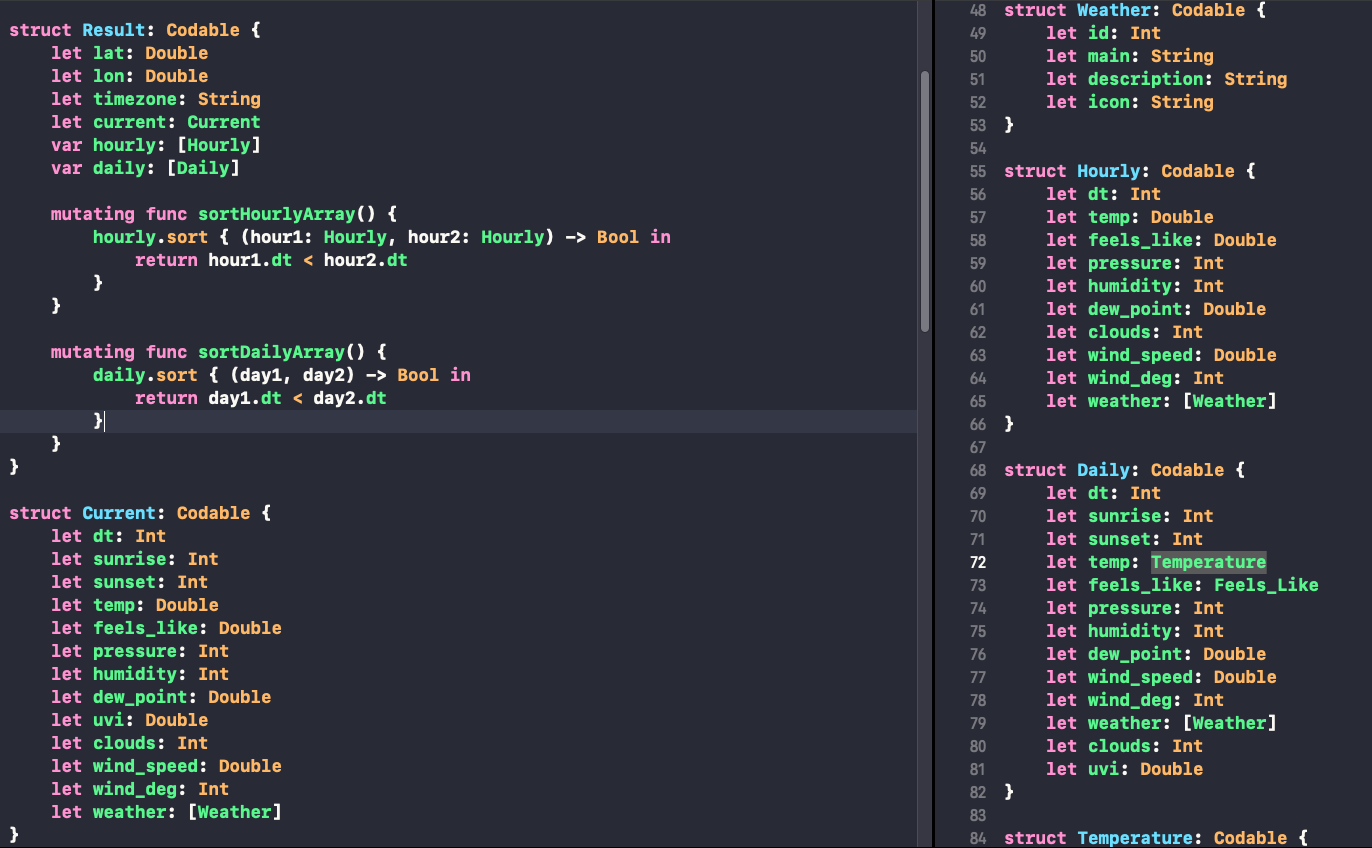Viewport: 1372px width, 848px height.
Task: Click 'Hourly' struct name on line 55
Action: (1109, 171)
